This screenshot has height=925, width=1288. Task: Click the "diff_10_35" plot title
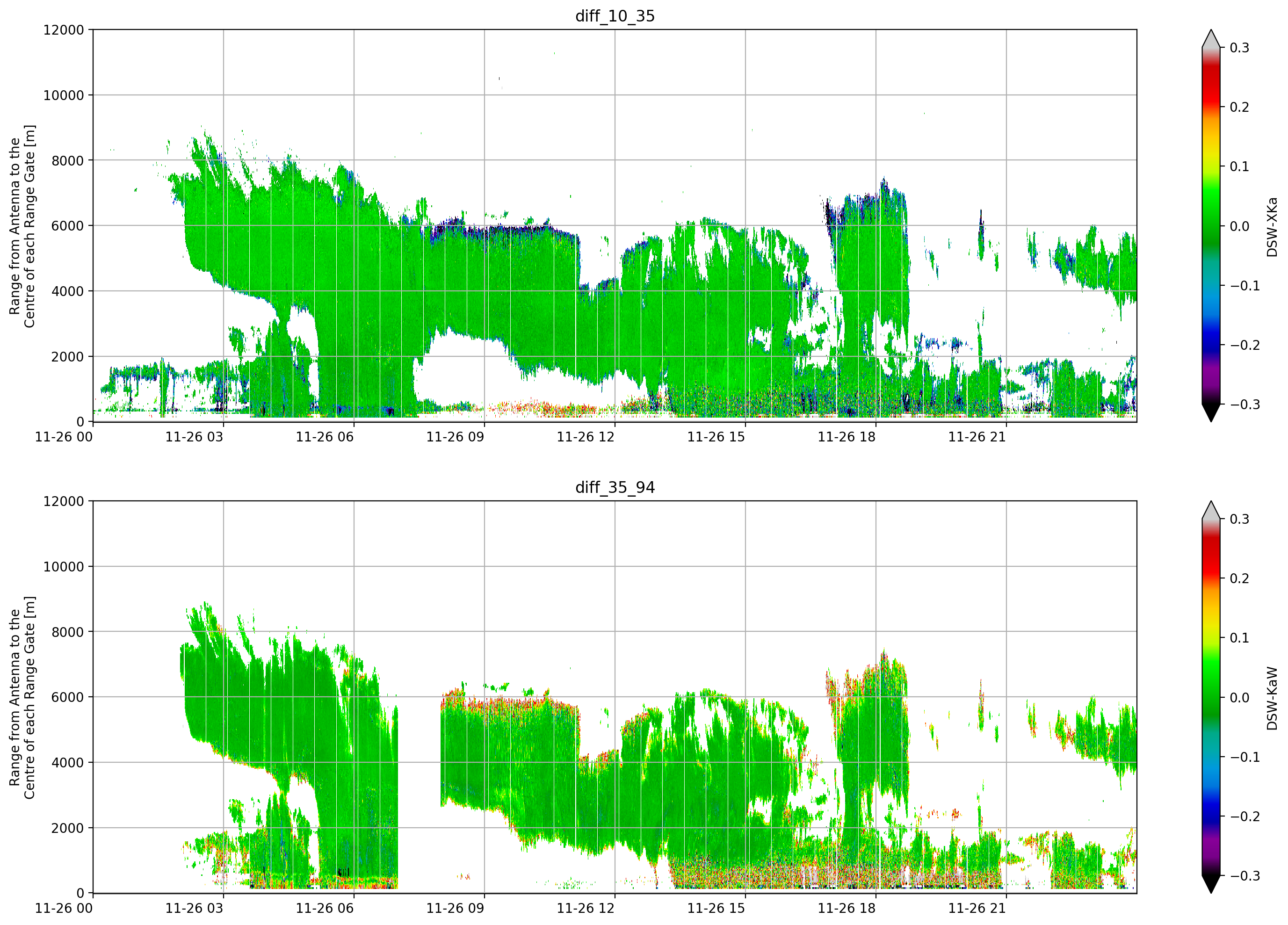click(x=615, y=16)
